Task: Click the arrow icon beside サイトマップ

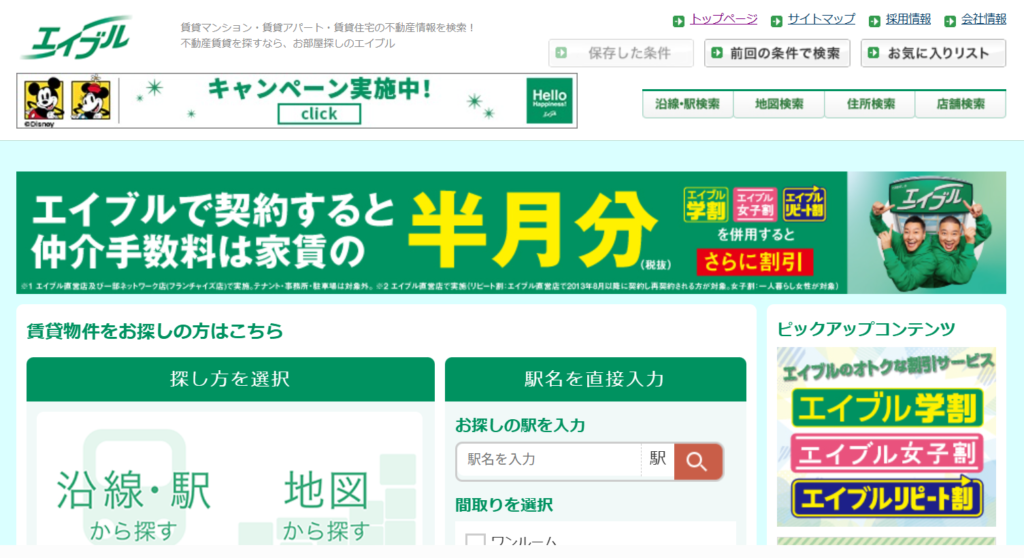Action: pos(776,21)
